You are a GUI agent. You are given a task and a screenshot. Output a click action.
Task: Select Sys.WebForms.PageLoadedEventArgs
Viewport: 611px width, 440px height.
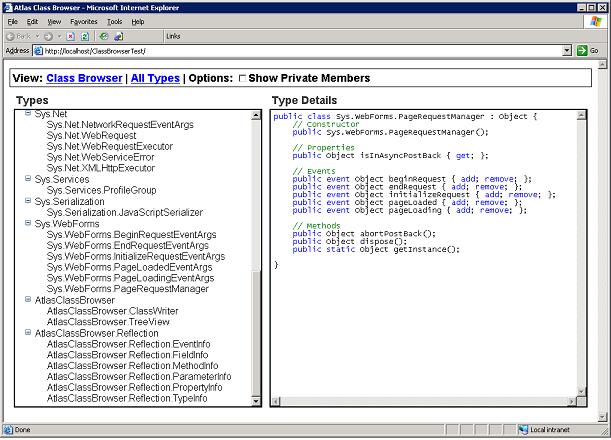[x=129, y=267]
